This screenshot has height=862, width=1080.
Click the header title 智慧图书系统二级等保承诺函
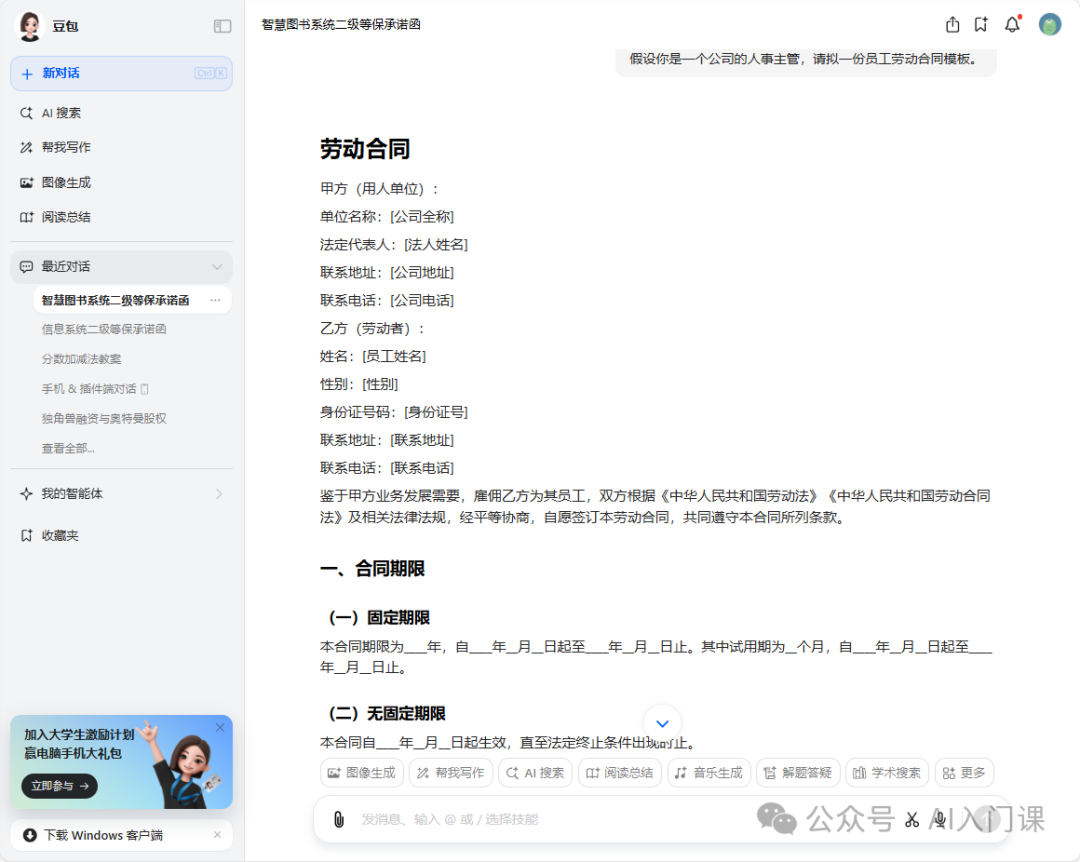click(341, 25)
